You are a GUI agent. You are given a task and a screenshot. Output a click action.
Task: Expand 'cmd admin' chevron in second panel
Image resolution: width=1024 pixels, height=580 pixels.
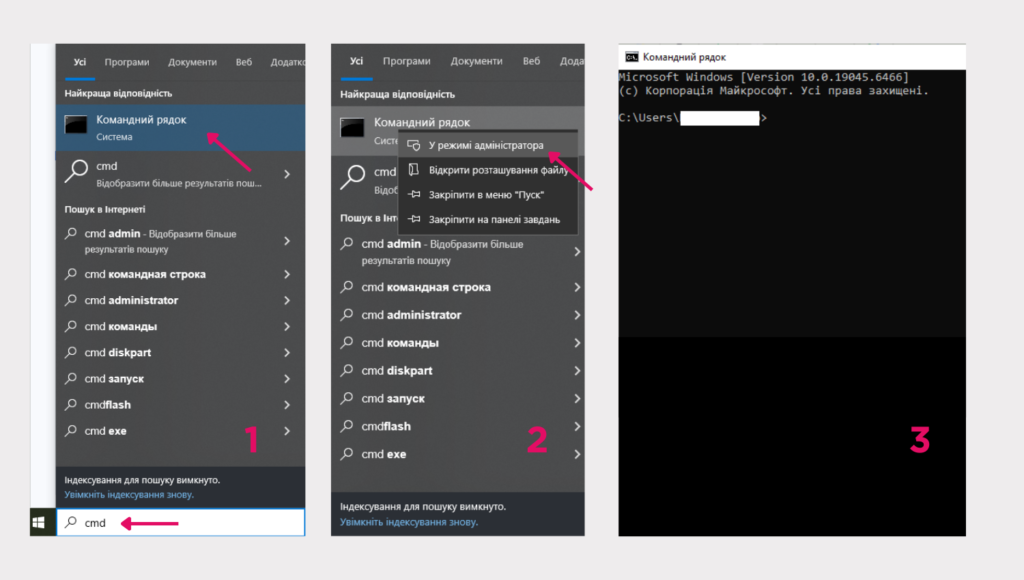tap(577, 251)
